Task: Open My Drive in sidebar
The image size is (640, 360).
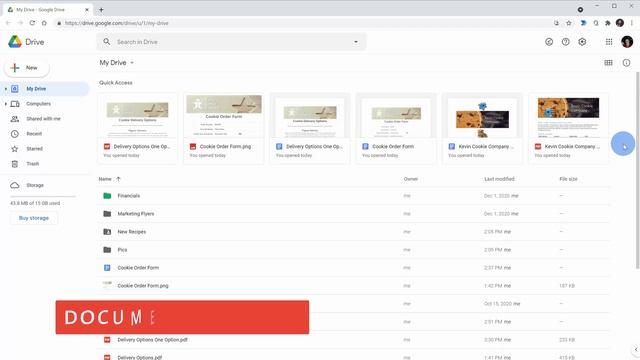Action: click(x=44, y=89)
